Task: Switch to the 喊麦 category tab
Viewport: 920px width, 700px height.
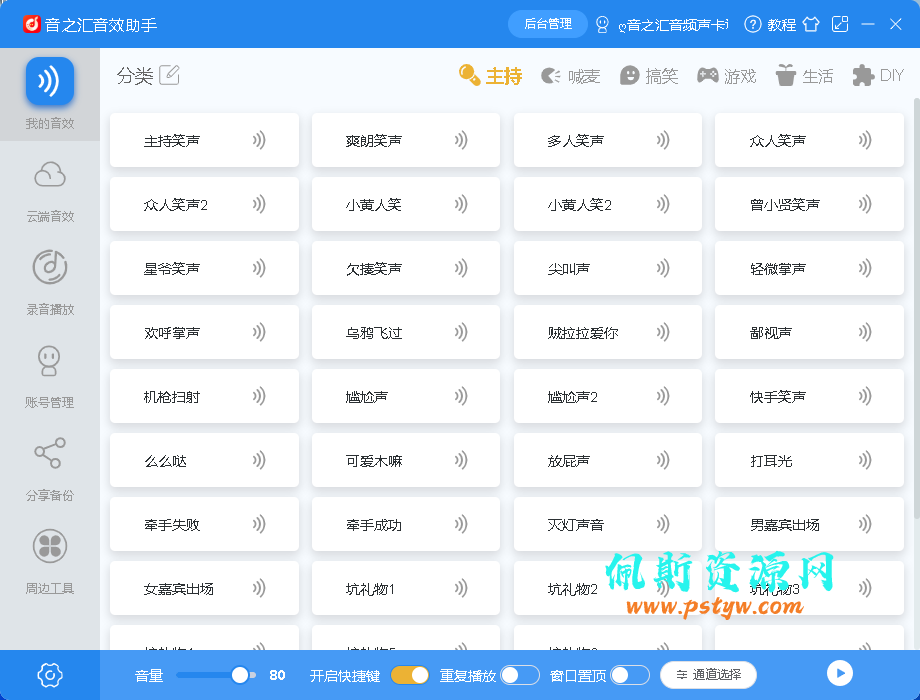Action: click(570, 76)
